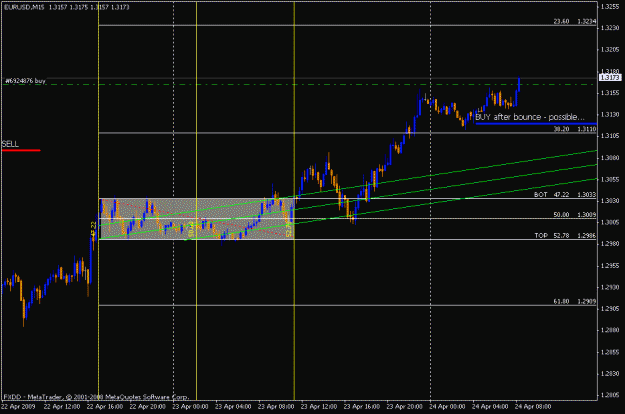Click the 1.3030 price axis value
This screenshot has width=625, height=414.
coord(610,201)
